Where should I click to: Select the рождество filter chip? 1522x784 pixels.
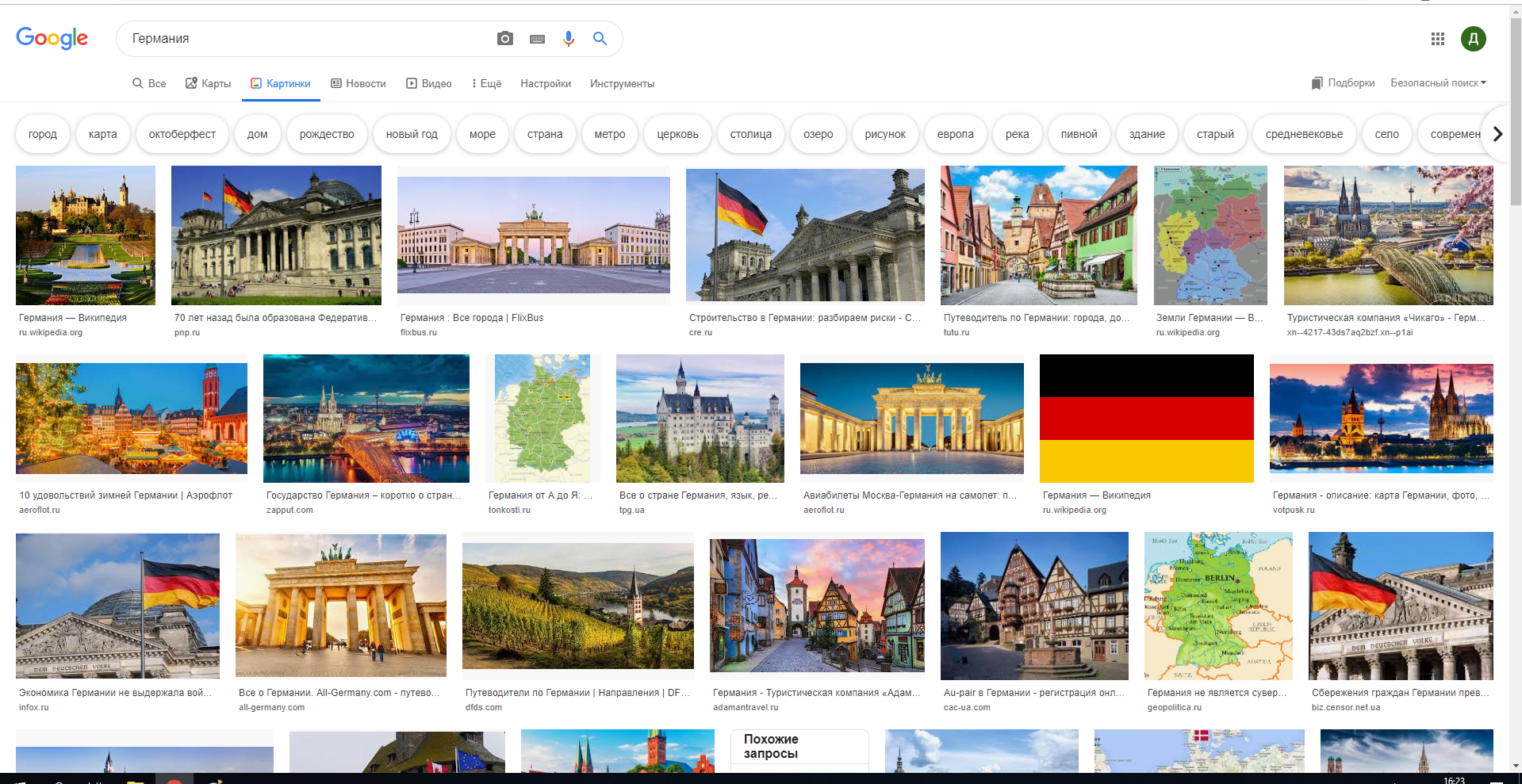327,134
